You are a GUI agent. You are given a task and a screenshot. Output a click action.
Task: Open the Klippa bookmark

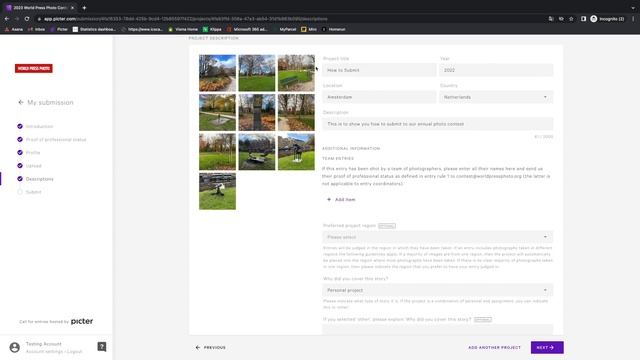click(212, 29)
